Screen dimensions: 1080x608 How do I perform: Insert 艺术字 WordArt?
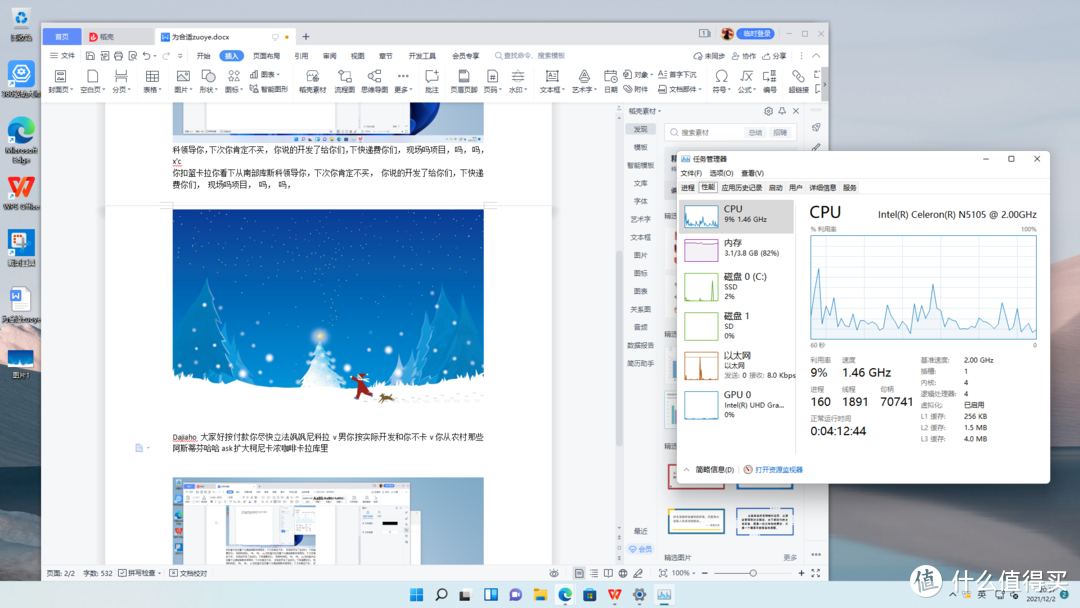tap(585, 77)
